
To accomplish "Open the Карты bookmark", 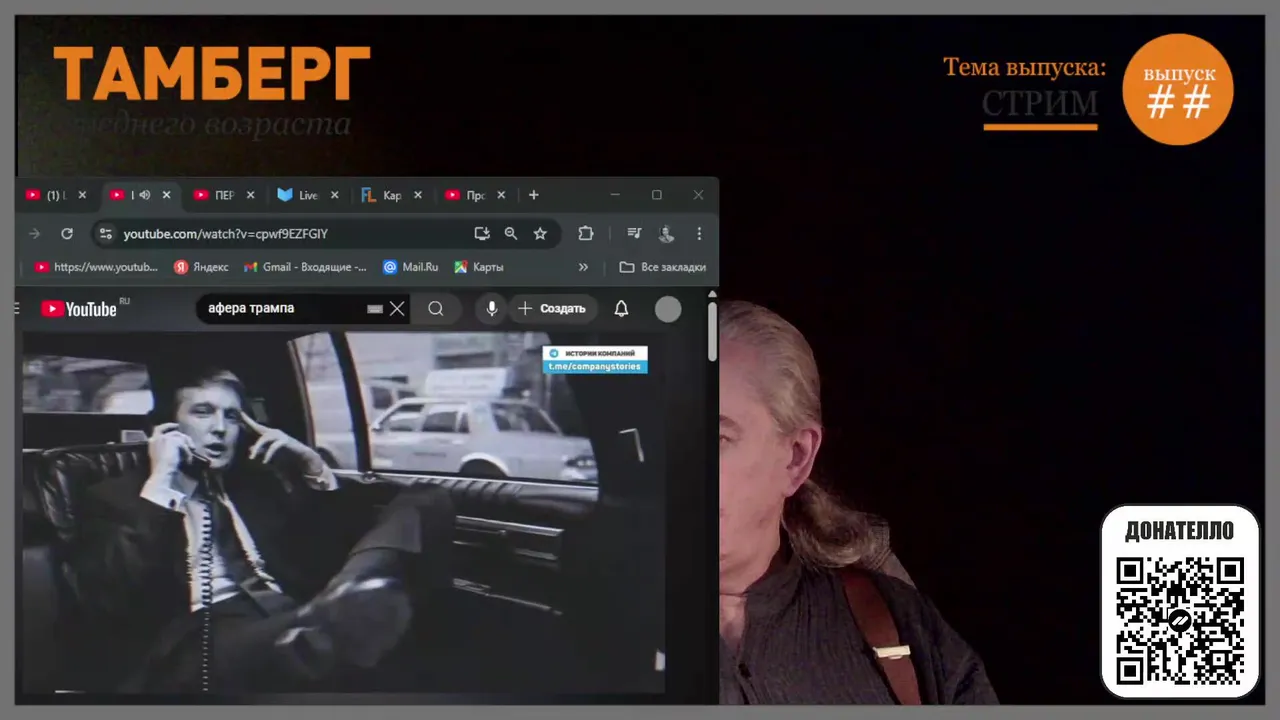I will pyautogui.click(x=479, y=267).
